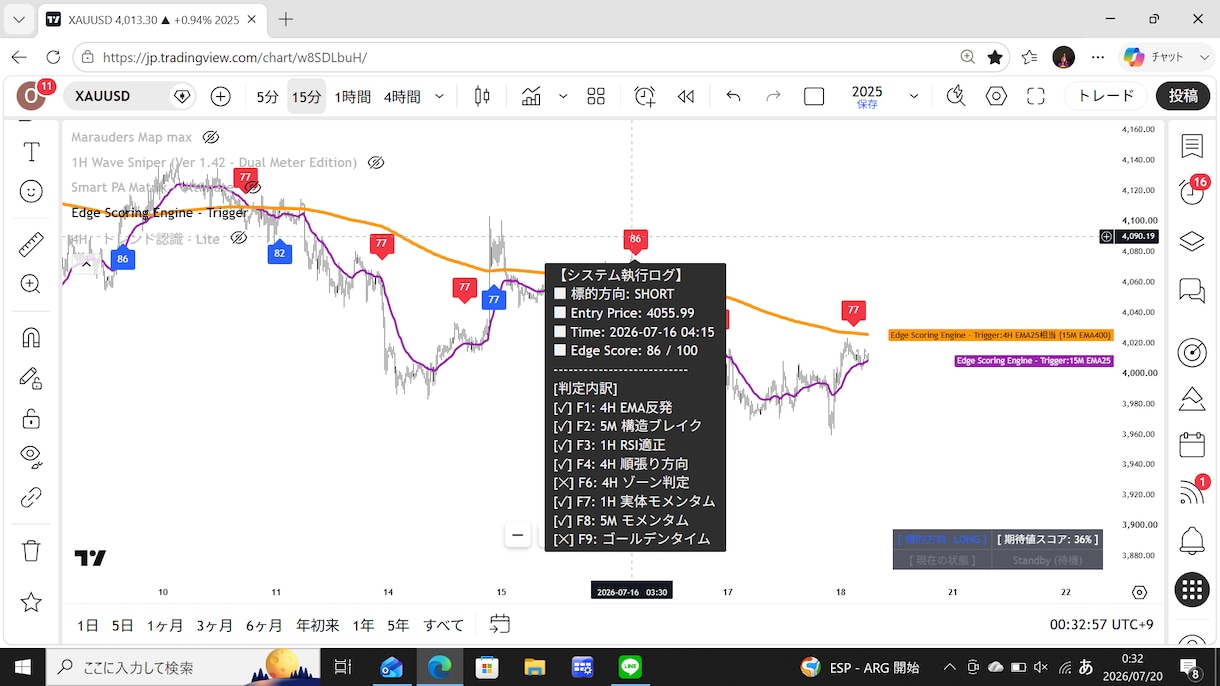Open notifications bell in right sidebar

pyautogui.click(x=1192, y=541)
